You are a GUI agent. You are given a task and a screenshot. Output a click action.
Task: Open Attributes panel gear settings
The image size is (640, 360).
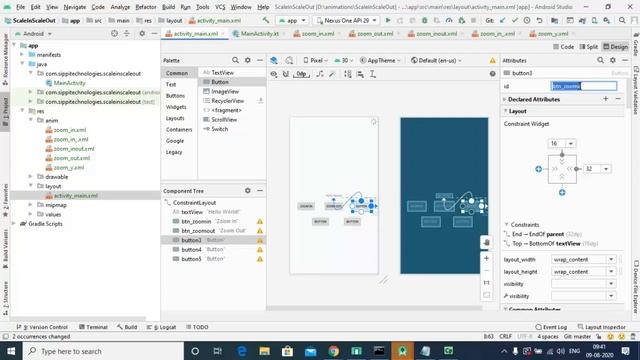click(x=613, y=60)
